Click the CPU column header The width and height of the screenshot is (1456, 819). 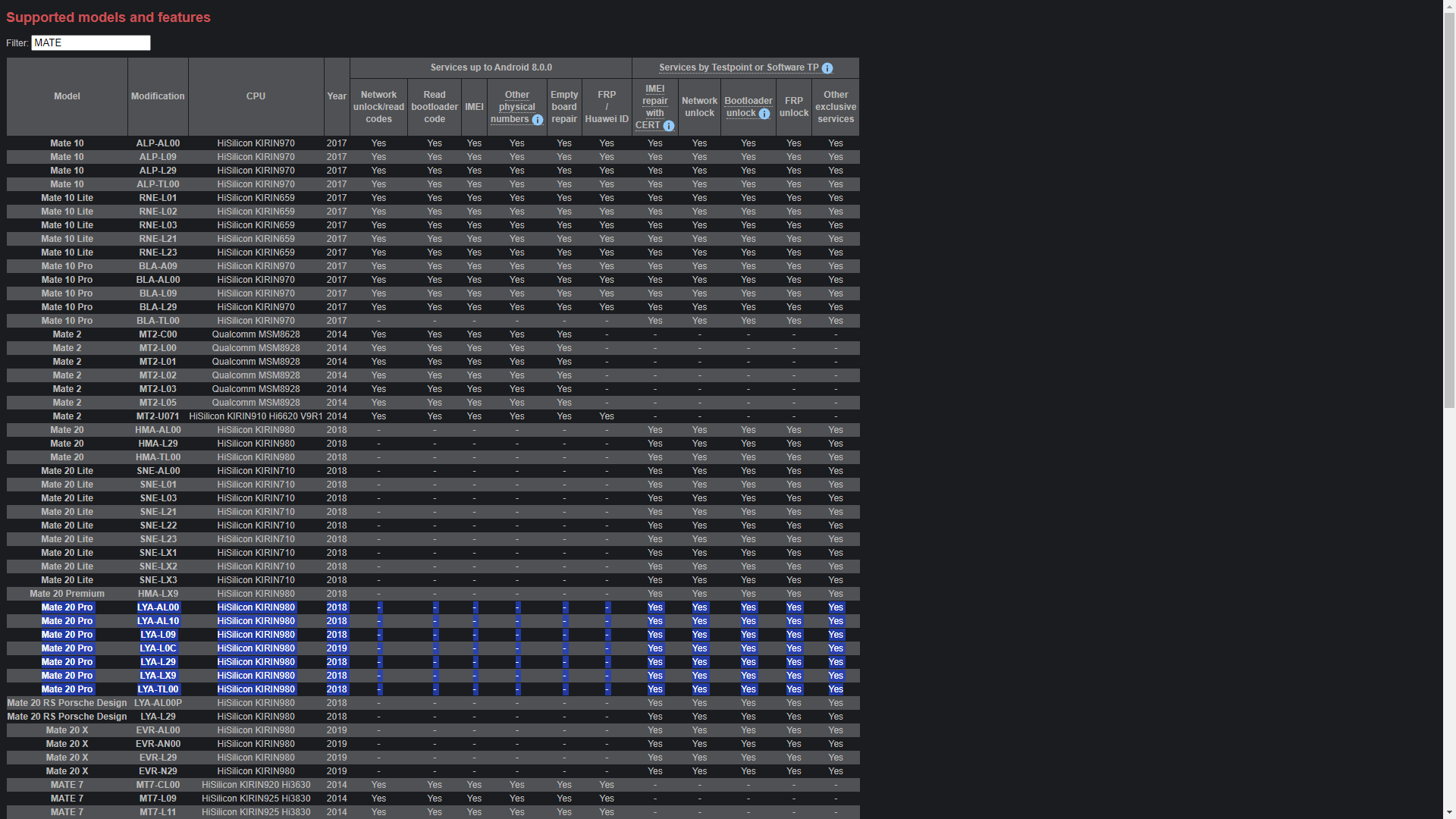[x=256, y=96]
